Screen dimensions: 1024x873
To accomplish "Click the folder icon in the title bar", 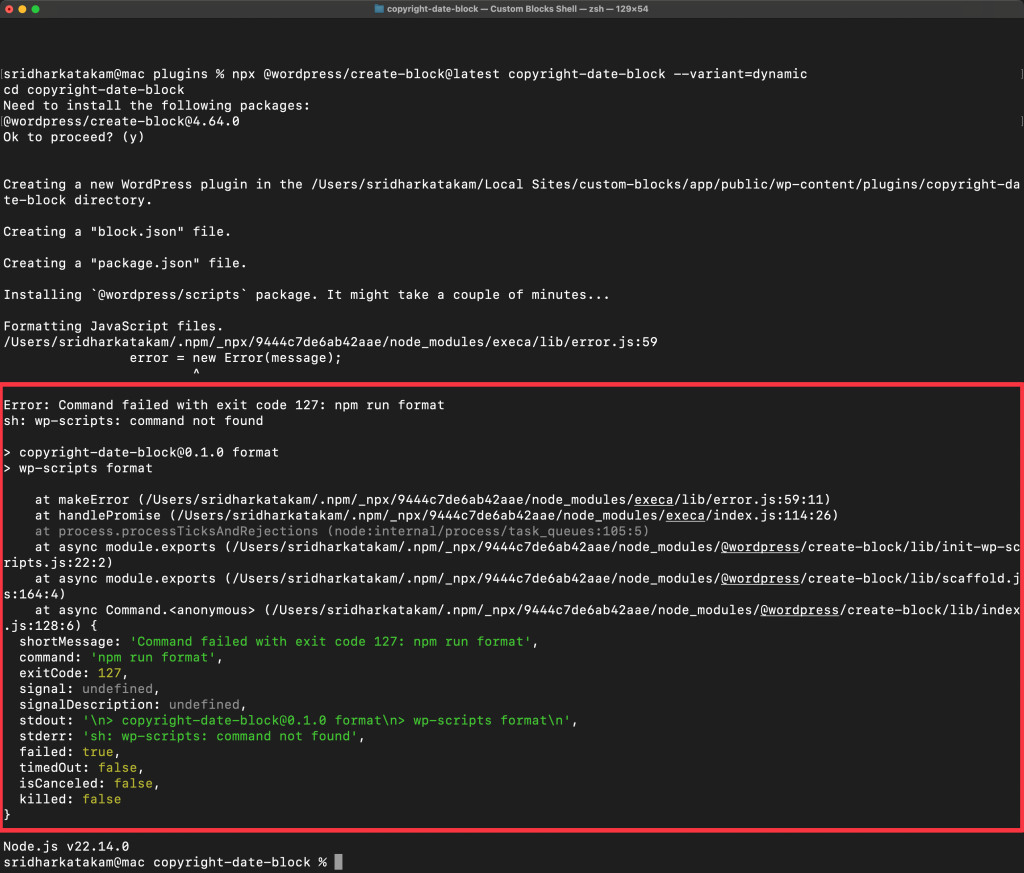I will 378,8.
